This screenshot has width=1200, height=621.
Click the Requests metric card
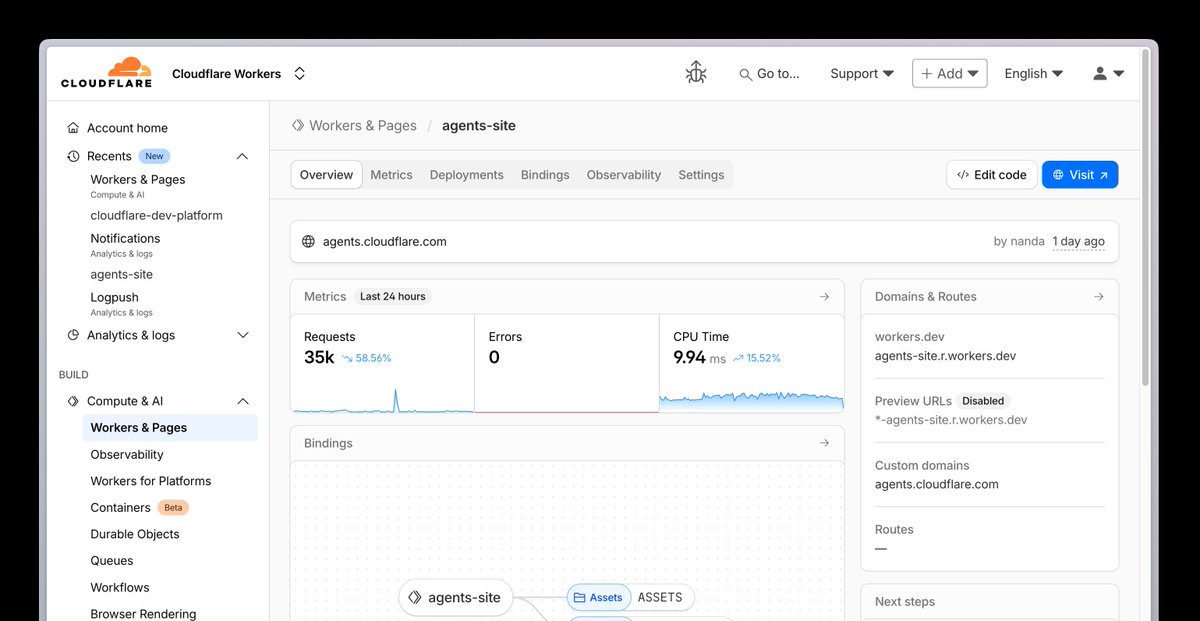tap(382, 364)
